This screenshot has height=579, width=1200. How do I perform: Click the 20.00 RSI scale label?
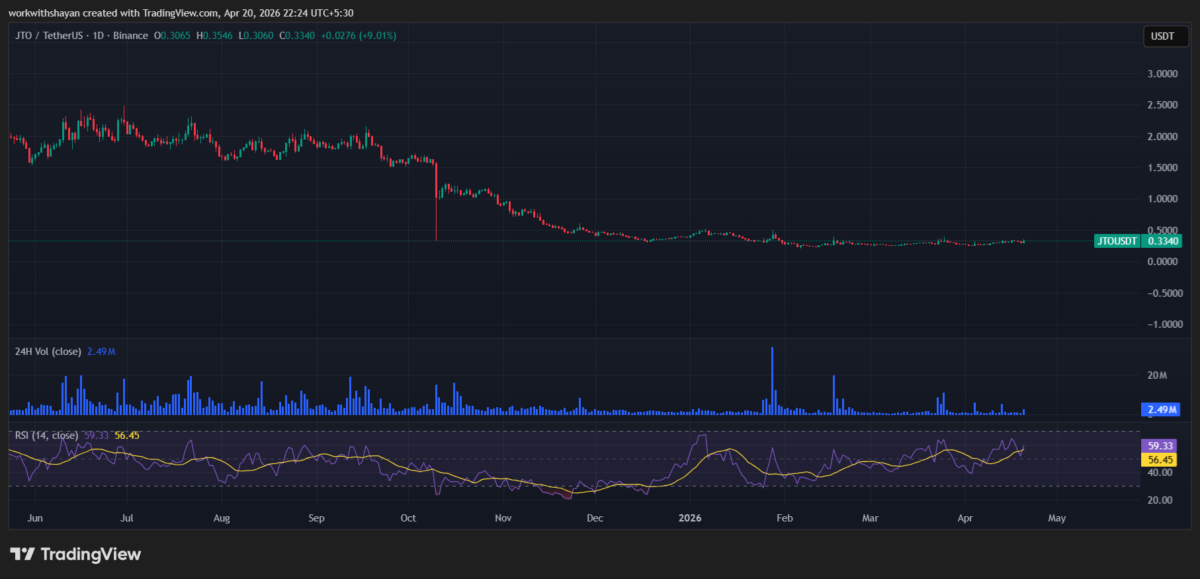pyautogui.click(x=1160, y=500)
